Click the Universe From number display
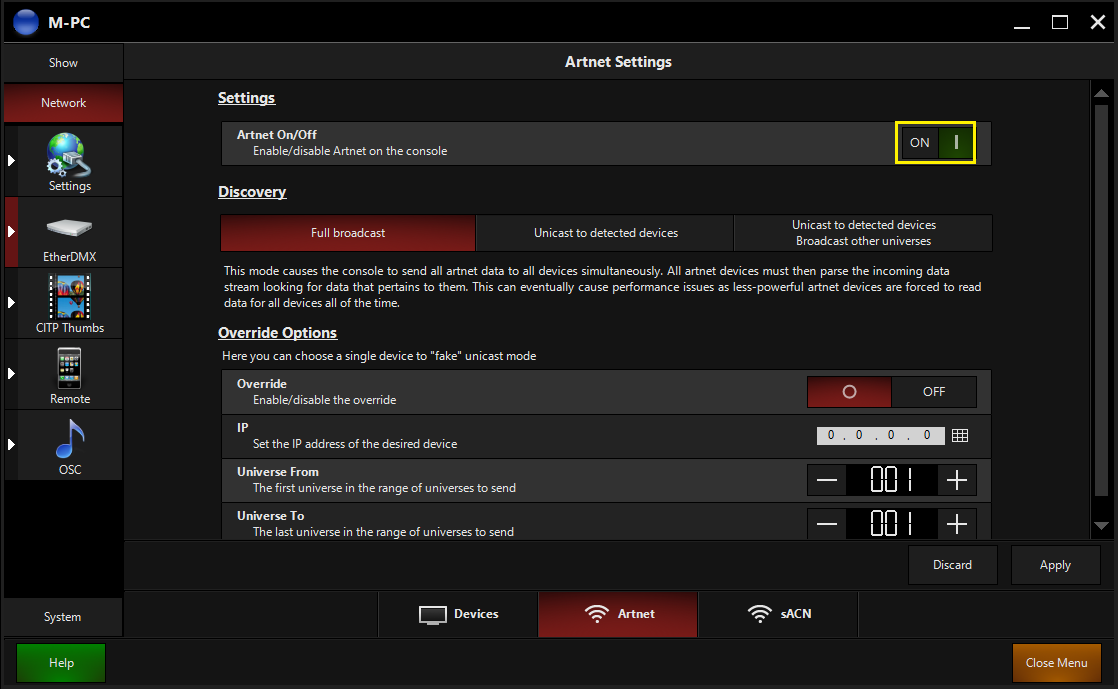Screen dimensions: 1118x689 [891, 480]
